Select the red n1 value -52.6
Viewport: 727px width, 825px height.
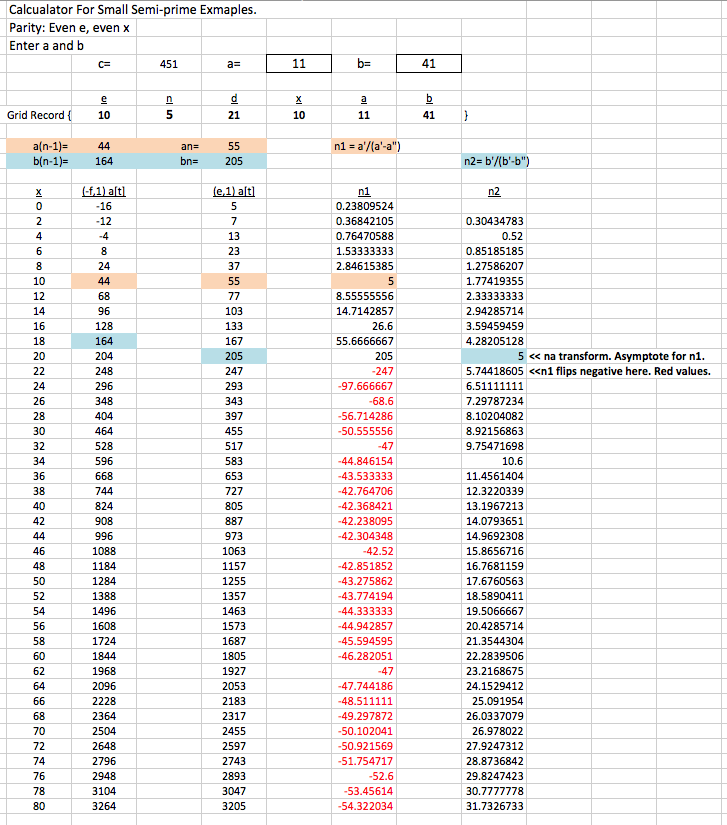364,776
